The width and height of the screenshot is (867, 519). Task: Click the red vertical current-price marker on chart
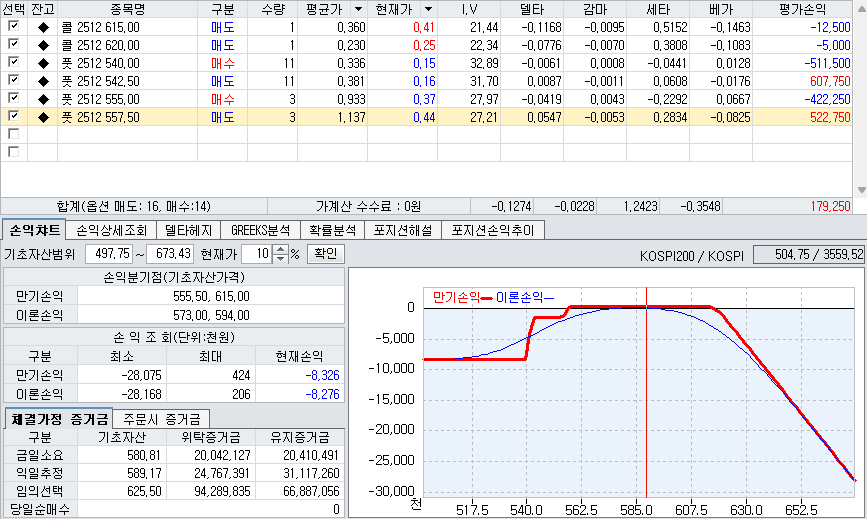point(646,392)
